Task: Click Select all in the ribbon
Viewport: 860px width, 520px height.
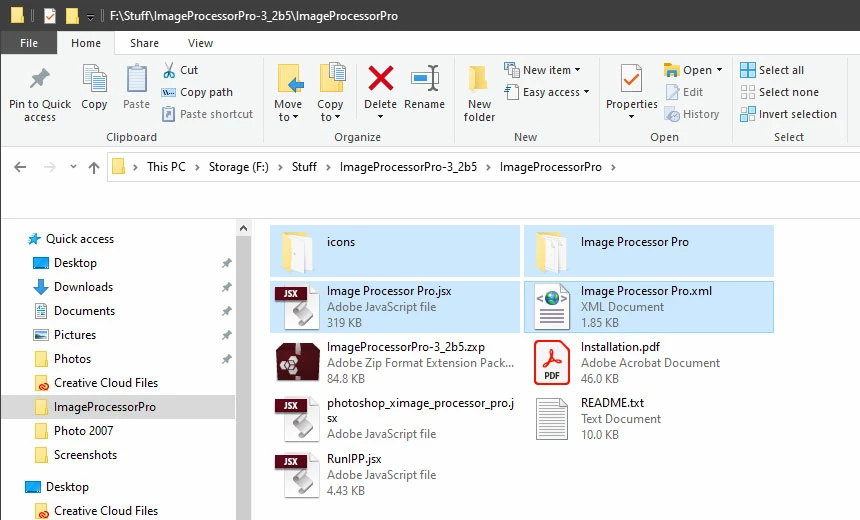Action: click(x=772, y=70)
